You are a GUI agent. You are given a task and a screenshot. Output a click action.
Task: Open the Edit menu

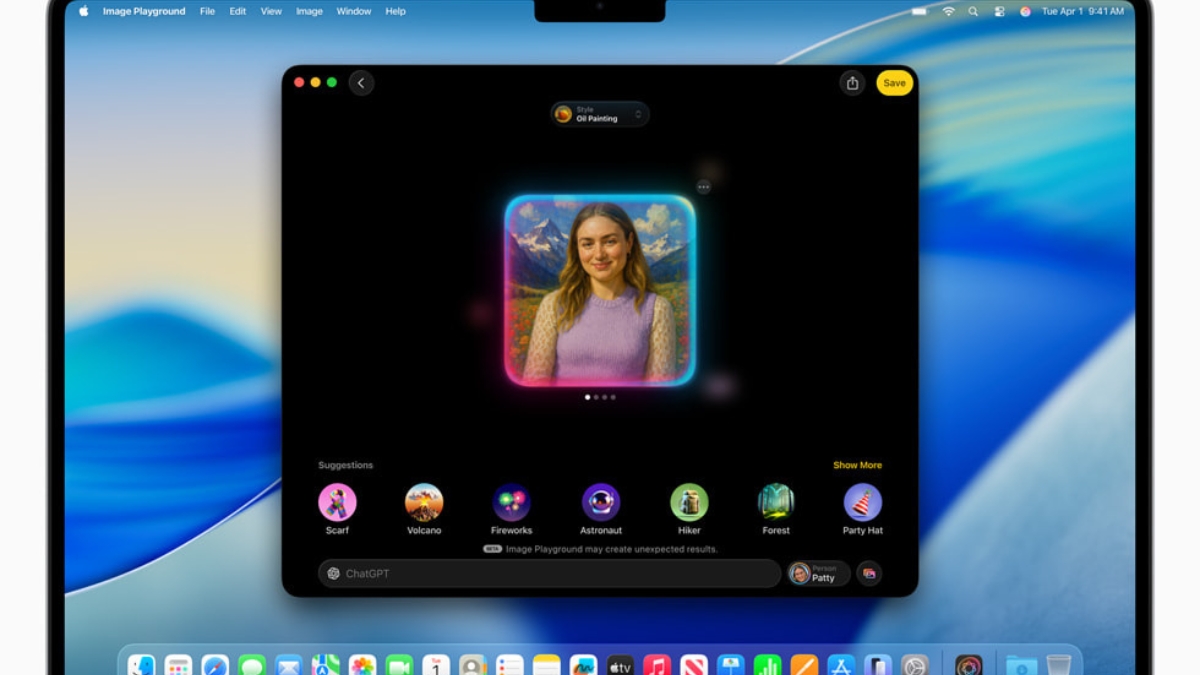coord(238,11)
